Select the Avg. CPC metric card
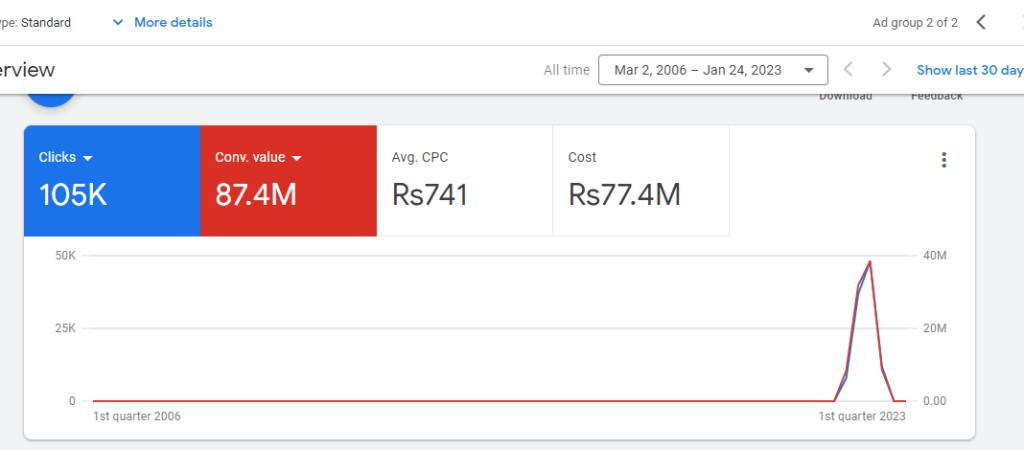Screen dimensions: 1024x450 click(x=464, y=181)
